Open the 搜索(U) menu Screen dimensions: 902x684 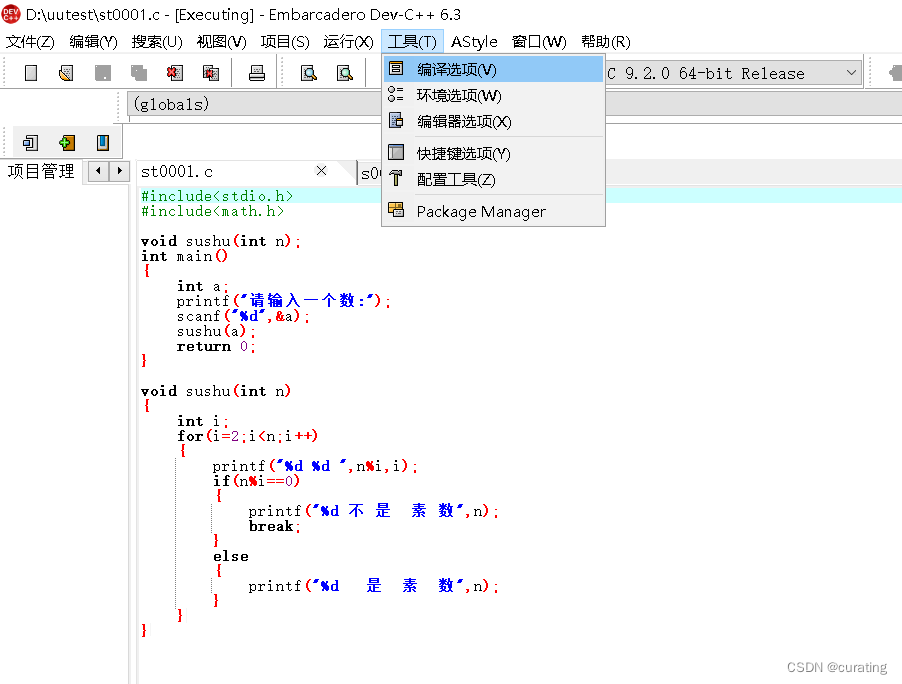click(157, 42)
